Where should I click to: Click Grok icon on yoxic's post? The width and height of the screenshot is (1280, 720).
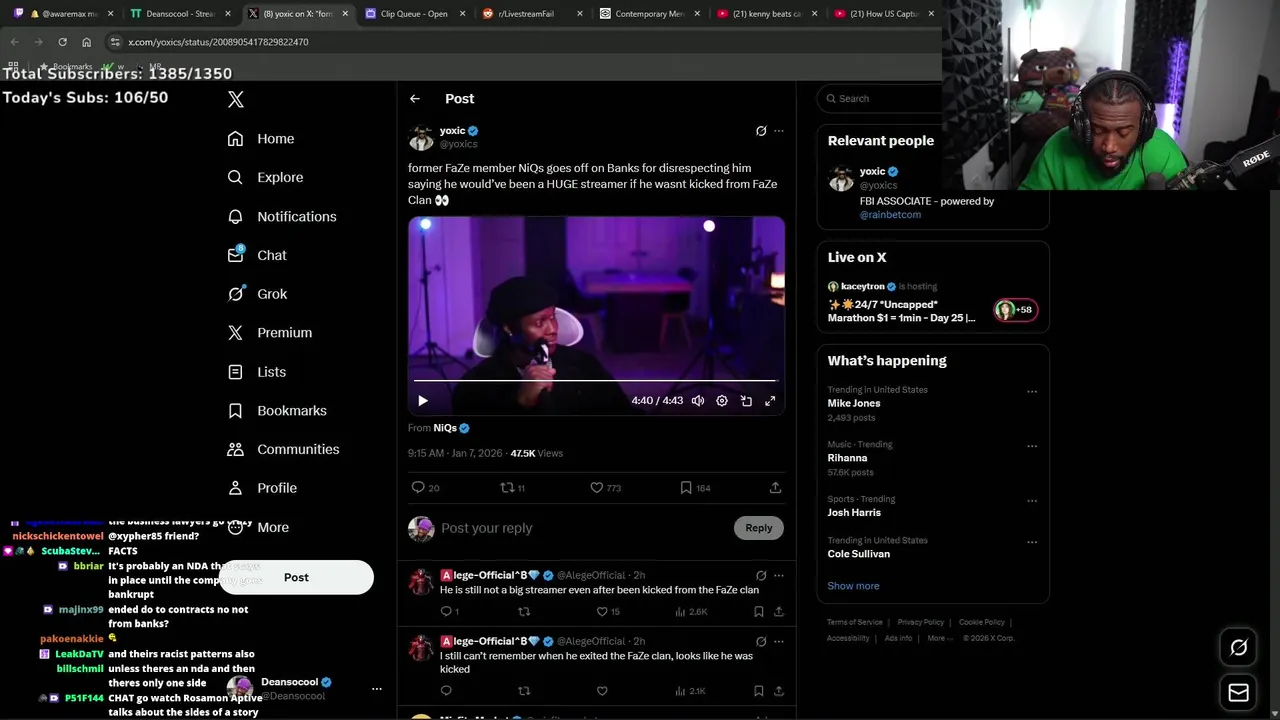(x=761, y=131)
